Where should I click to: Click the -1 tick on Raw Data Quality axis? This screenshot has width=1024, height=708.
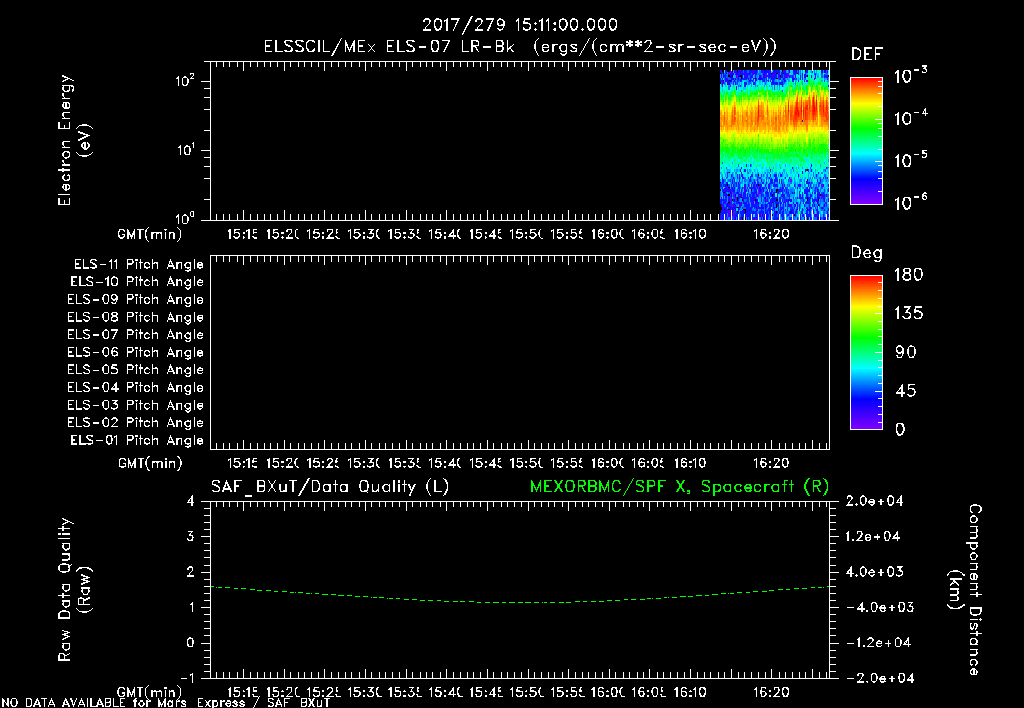click(187, 678)
